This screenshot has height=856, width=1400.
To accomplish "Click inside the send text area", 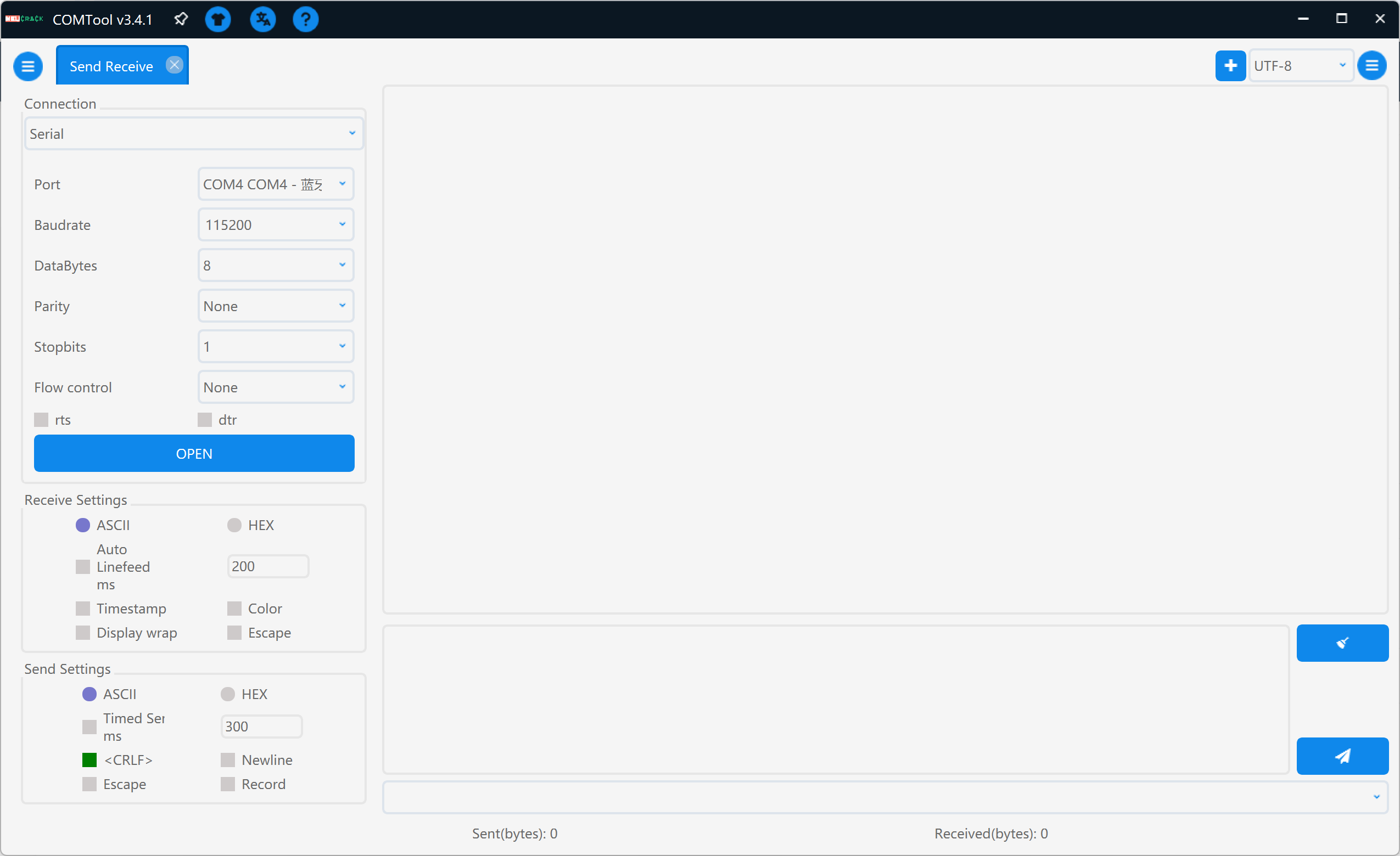I will [835, 699].
